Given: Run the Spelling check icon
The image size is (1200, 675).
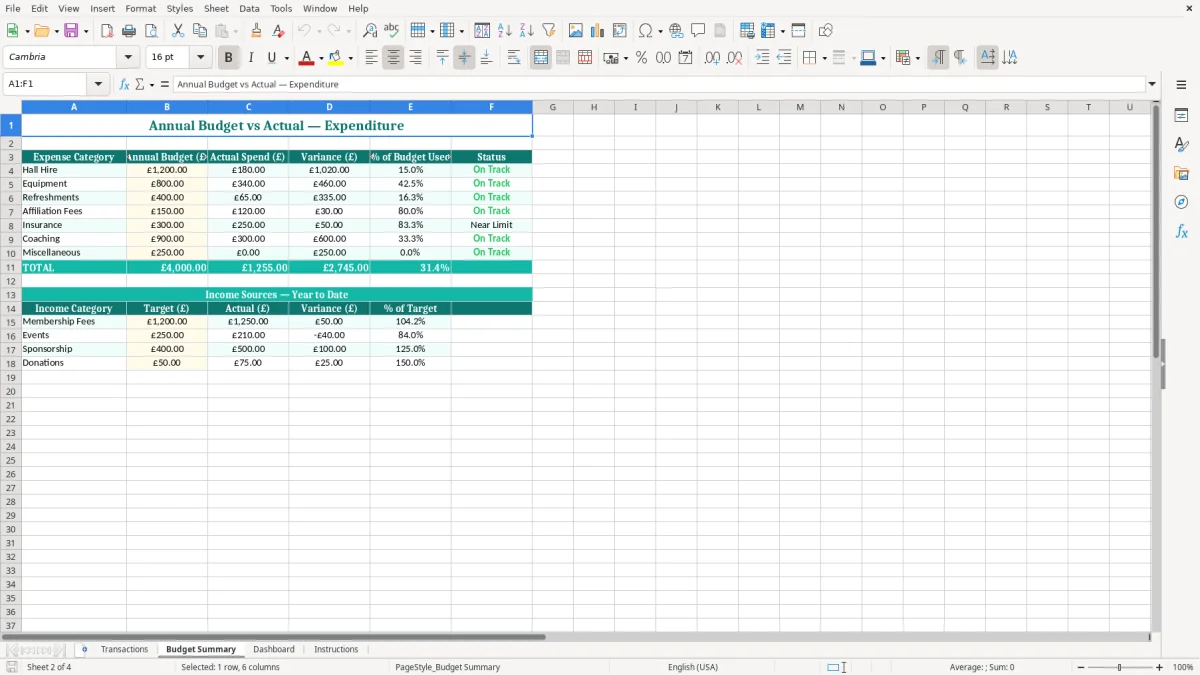Looking at the screenshot, I should [392, 31].
